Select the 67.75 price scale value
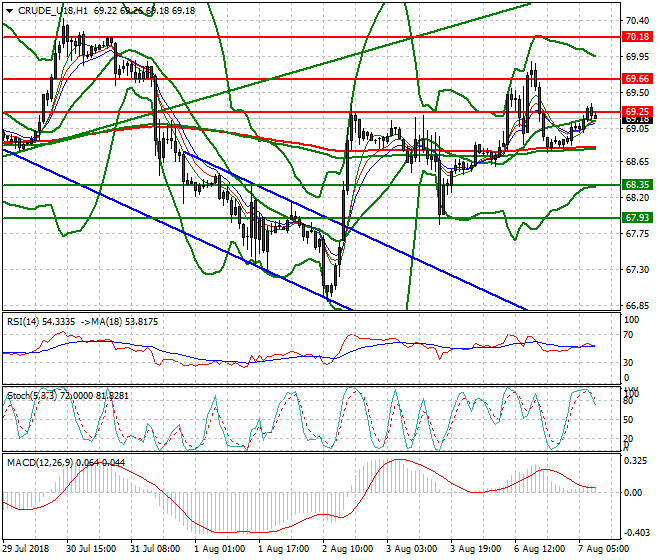 [637, 233]
